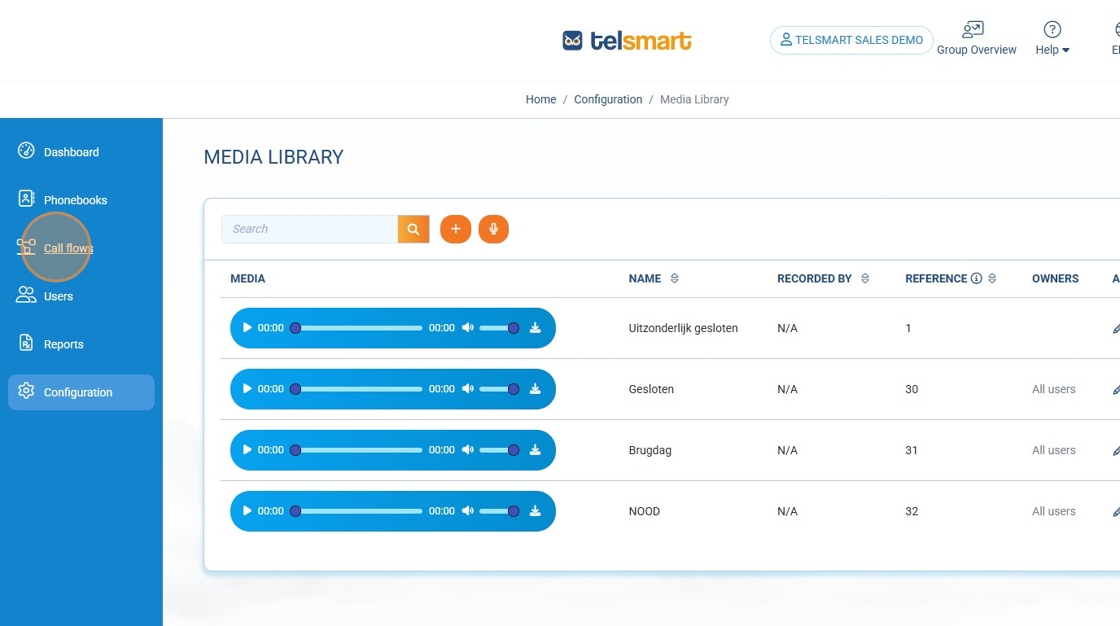Mute the Gesloten audio player

[x=467, y=389]
